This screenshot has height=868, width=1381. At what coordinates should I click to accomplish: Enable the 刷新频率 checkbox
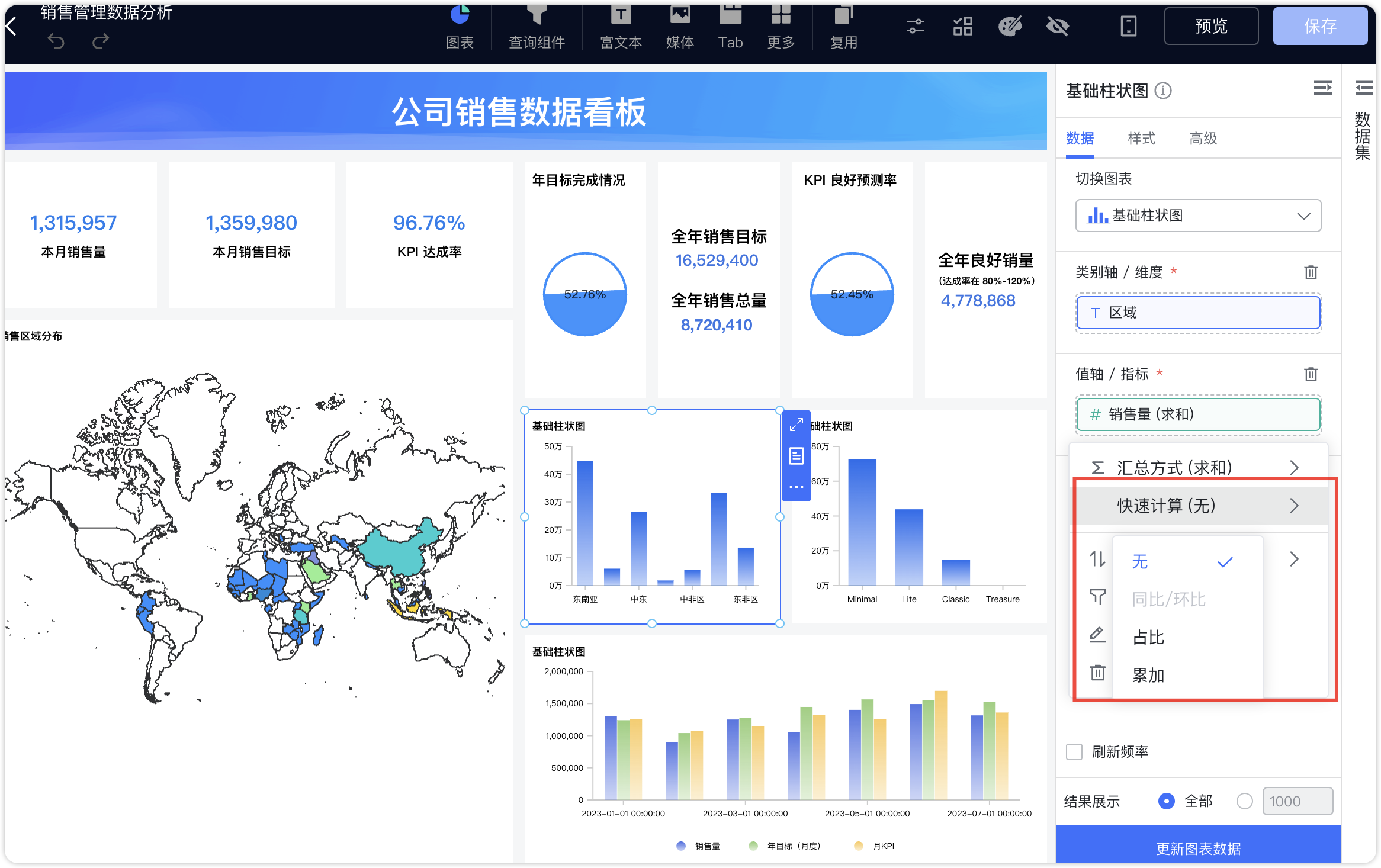click(1074, 752)
